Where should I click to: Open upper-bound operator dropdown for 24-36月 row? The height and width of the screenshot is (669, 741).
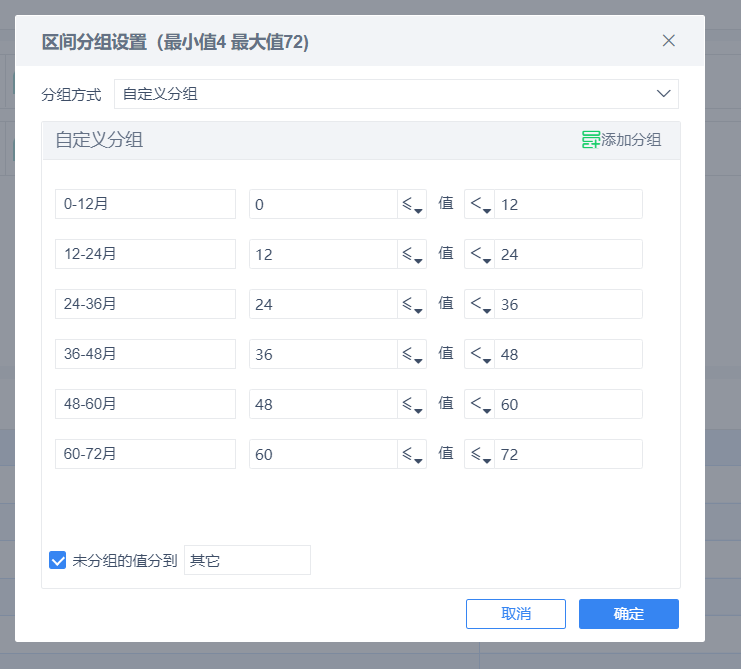[480, 304]
